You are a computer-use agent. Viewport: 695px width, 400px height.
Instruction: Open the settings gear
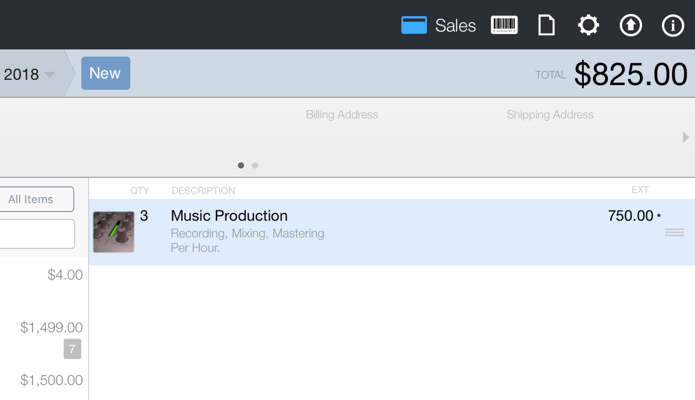click(x=588, y=25)
